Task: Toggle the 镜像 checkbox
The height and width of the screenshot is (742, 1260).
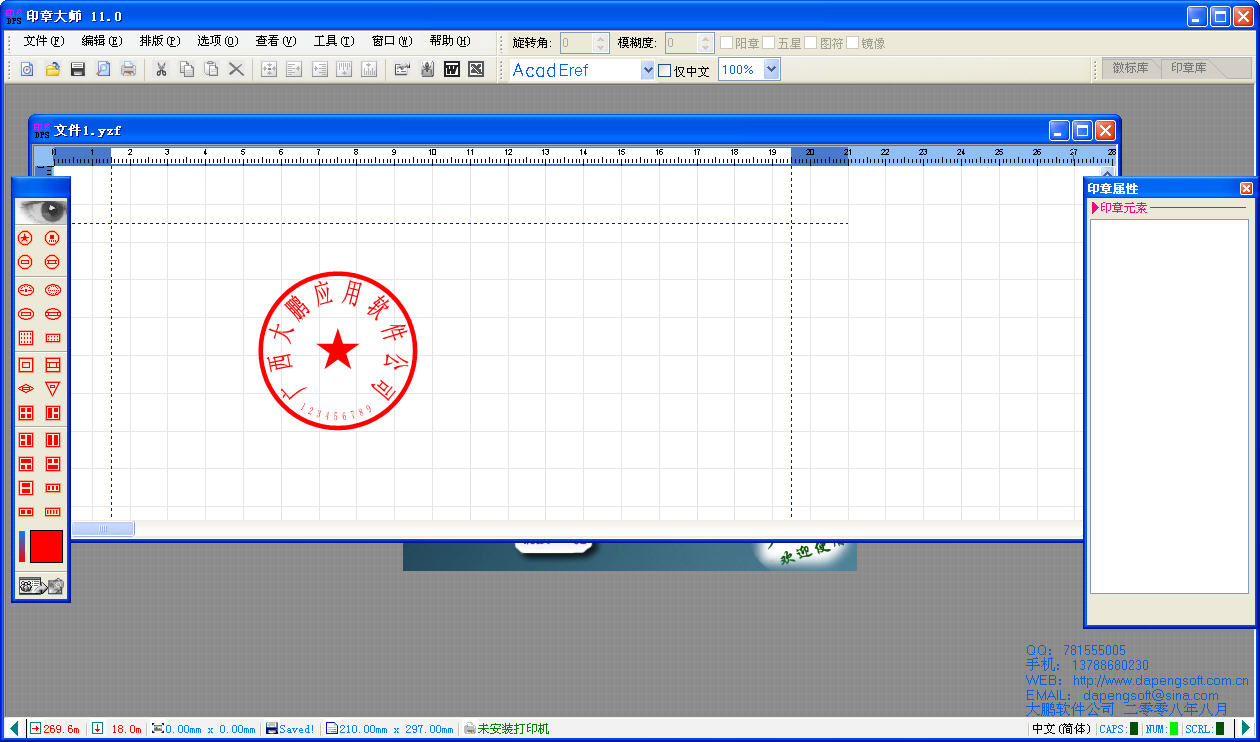Action: pos(853,43)
